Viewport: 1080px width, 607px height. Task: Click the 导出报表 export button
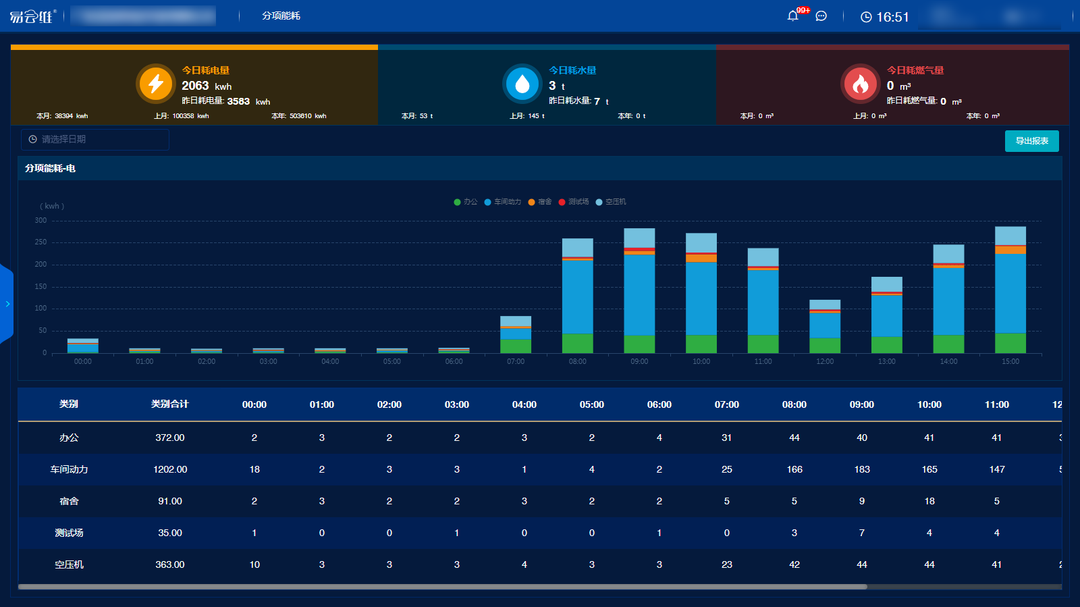1031,141
